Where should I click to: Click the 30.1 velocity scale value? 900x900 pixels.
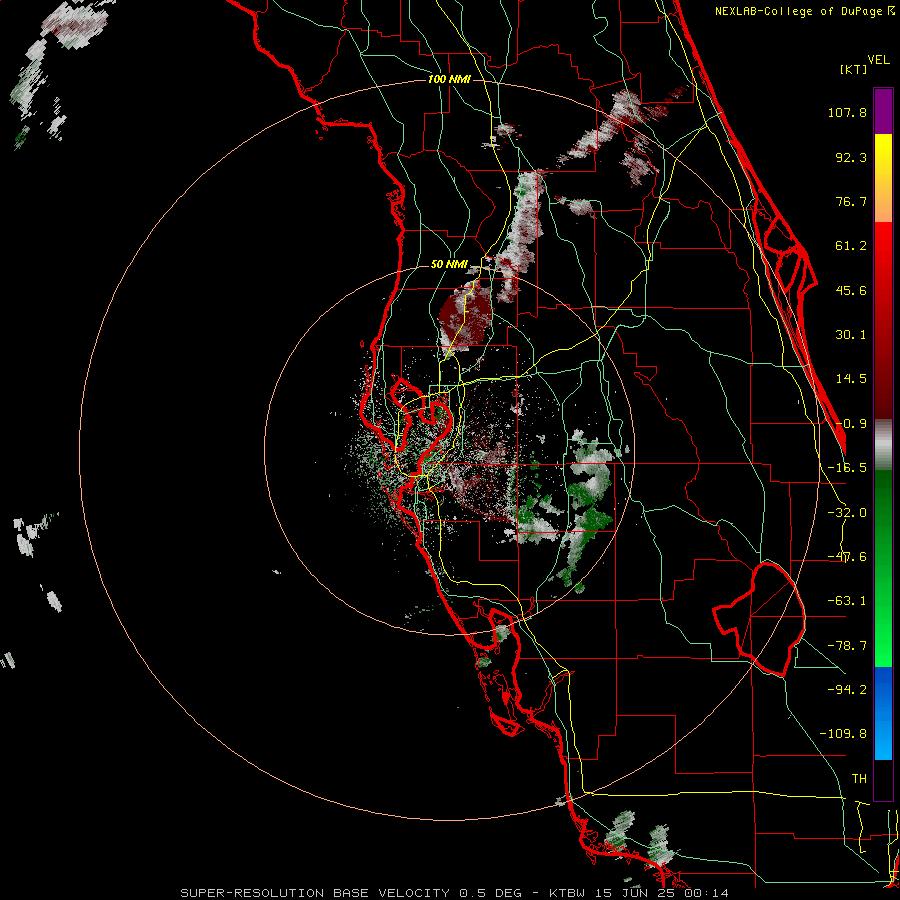point(851,335)
